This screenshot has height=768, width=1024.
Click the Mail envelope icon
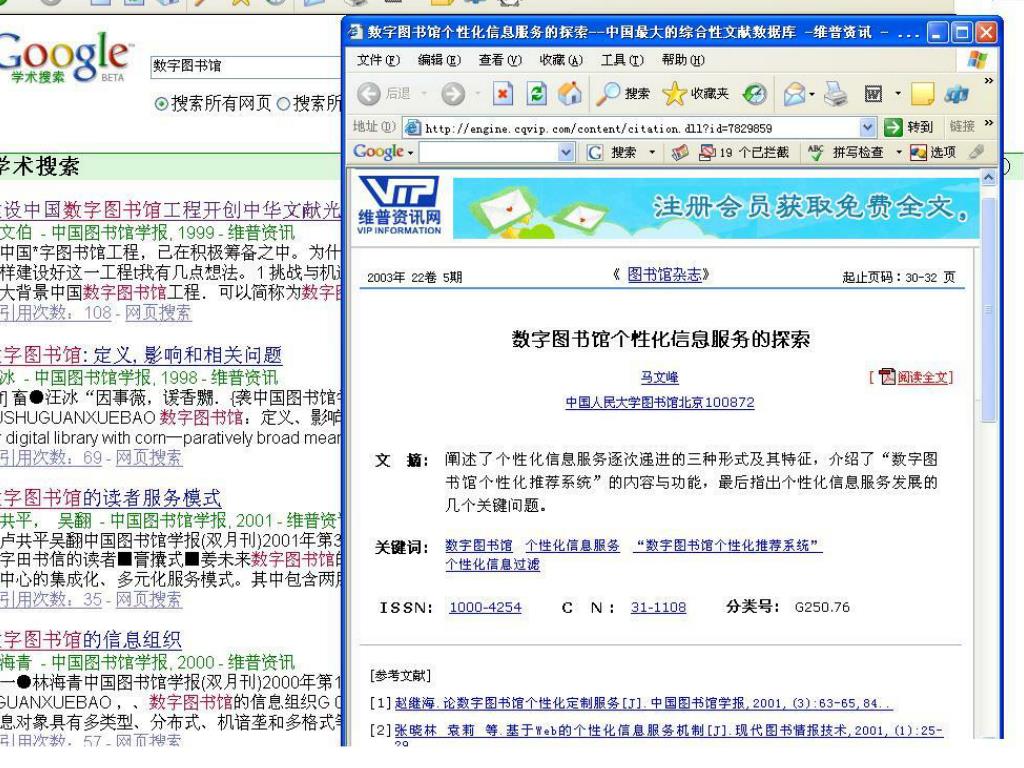click(x=794, y=94)
